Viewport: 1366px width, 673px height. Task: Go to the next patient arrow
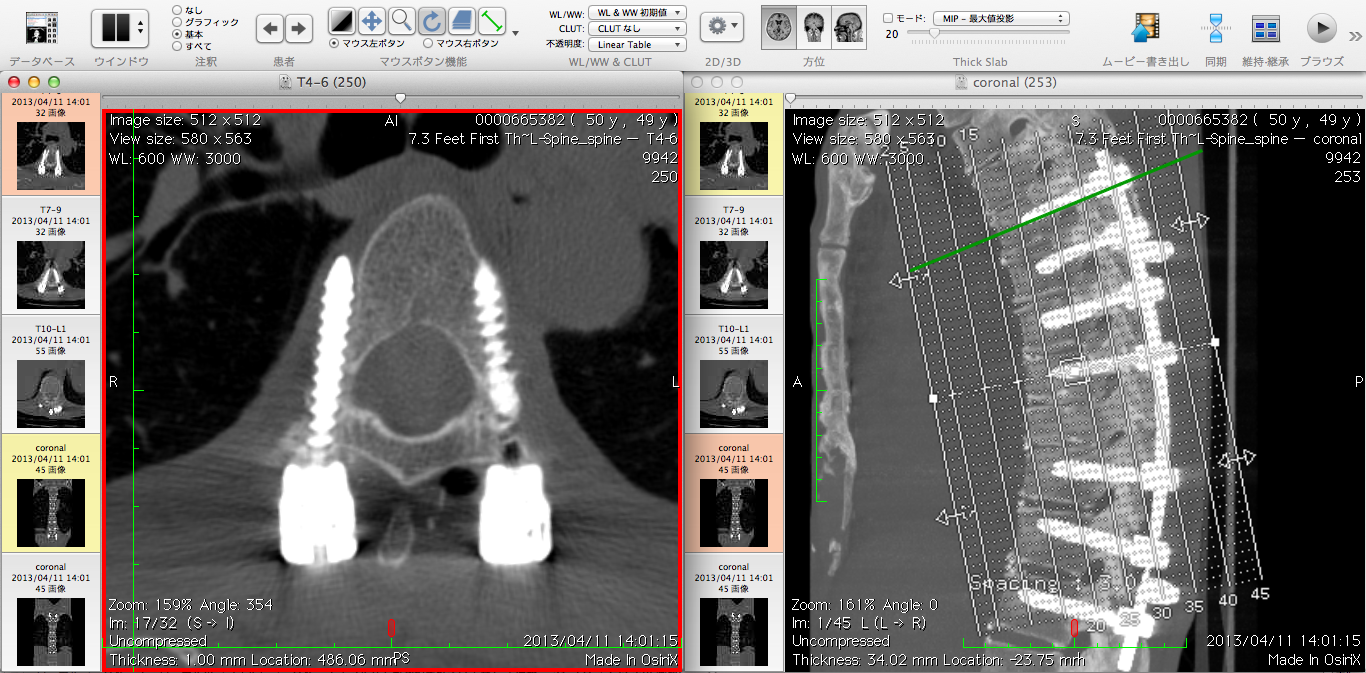[298, 28]
